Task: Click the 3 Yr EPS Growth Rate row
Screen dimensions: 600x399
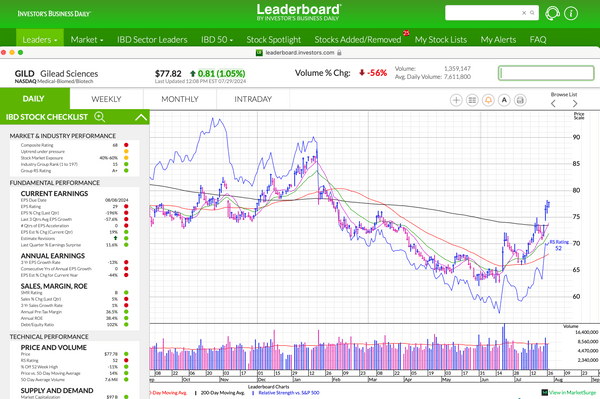Action: (75, 262)
